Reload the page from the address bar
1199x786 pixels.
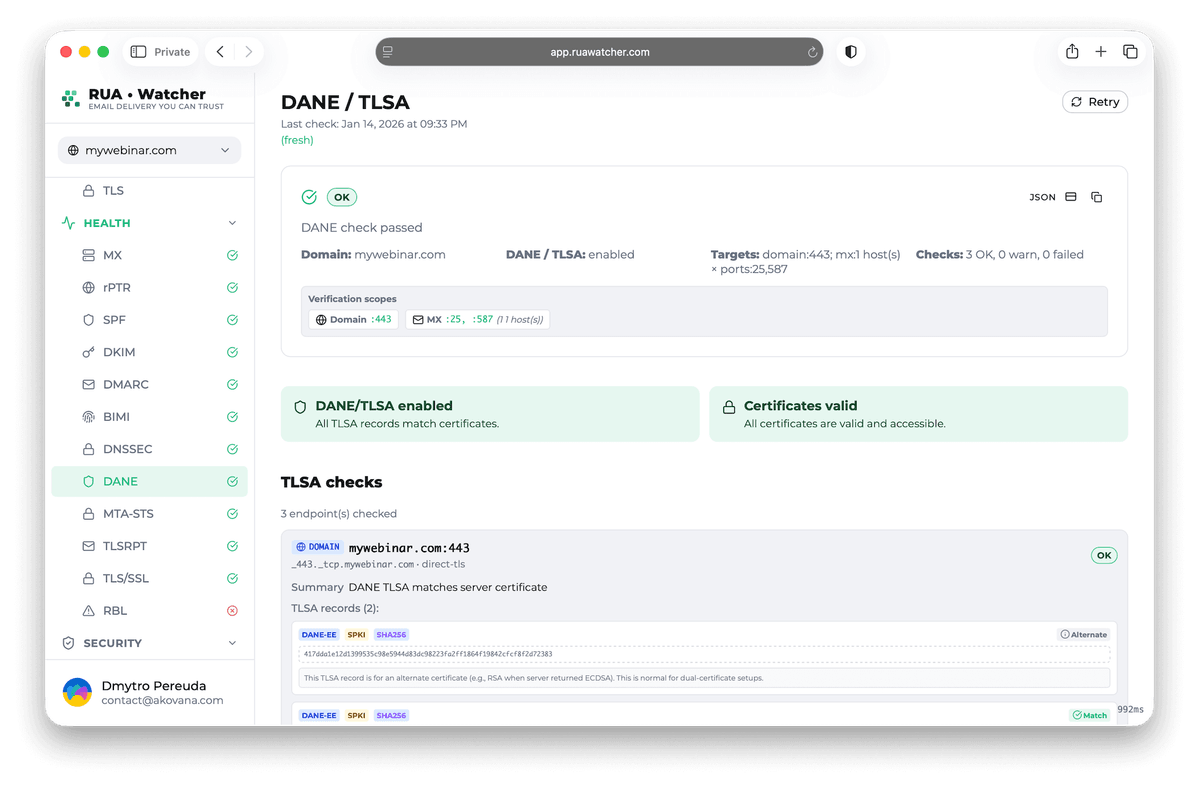812,52
